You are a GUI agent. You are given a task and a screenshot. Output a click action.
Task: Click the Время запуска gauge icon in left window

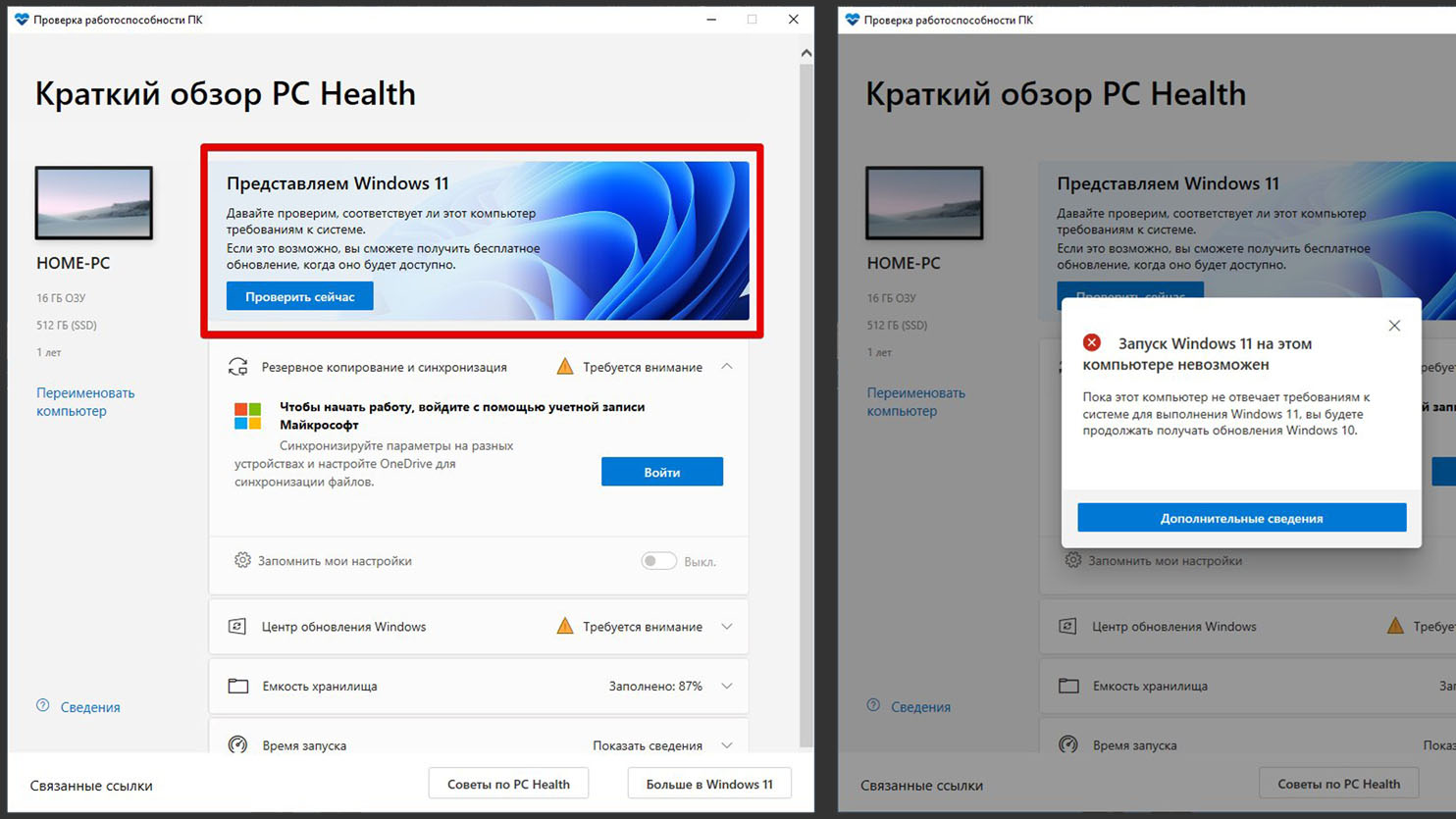click(237, 744)
